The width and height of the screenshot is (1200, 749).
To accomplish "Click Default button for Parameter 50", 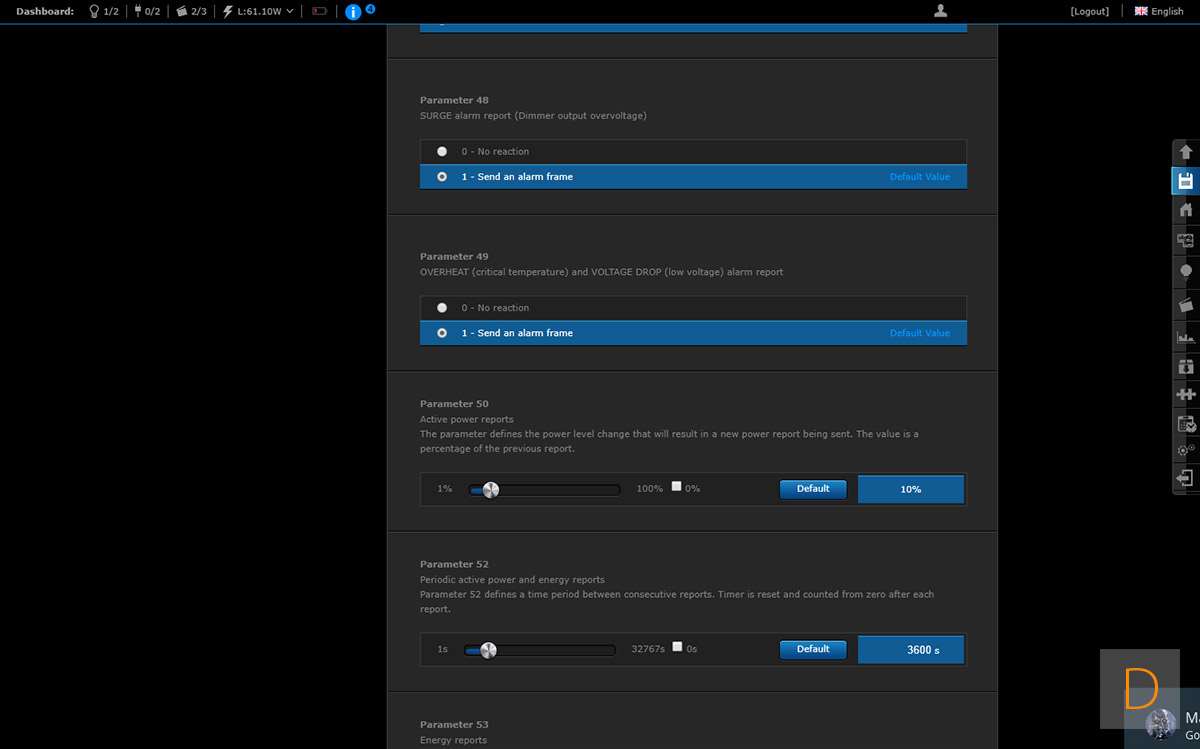I will point(813,489).
